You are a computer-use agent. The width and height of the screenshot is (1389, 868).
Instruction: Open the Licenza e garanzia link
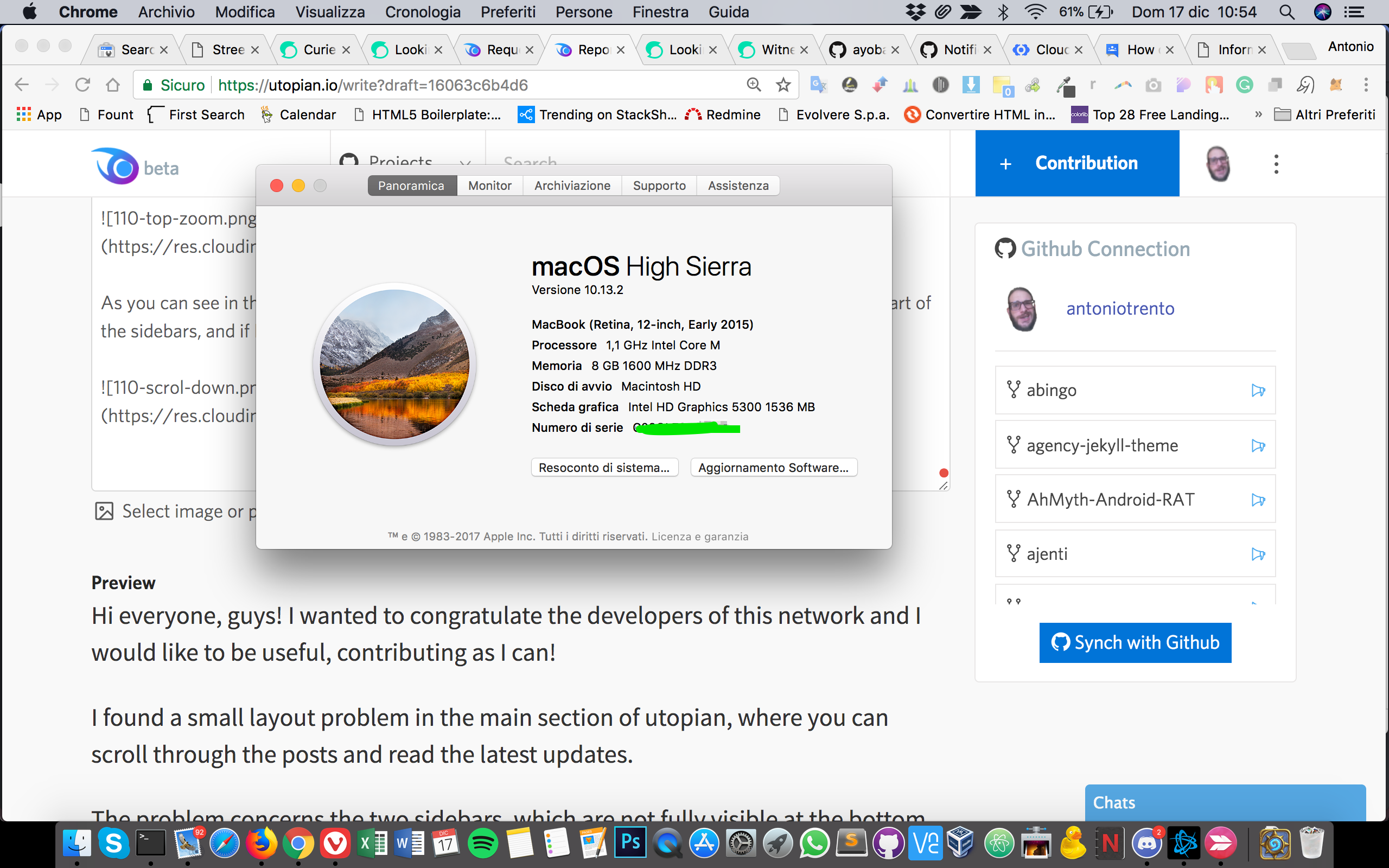coord(700,536)
